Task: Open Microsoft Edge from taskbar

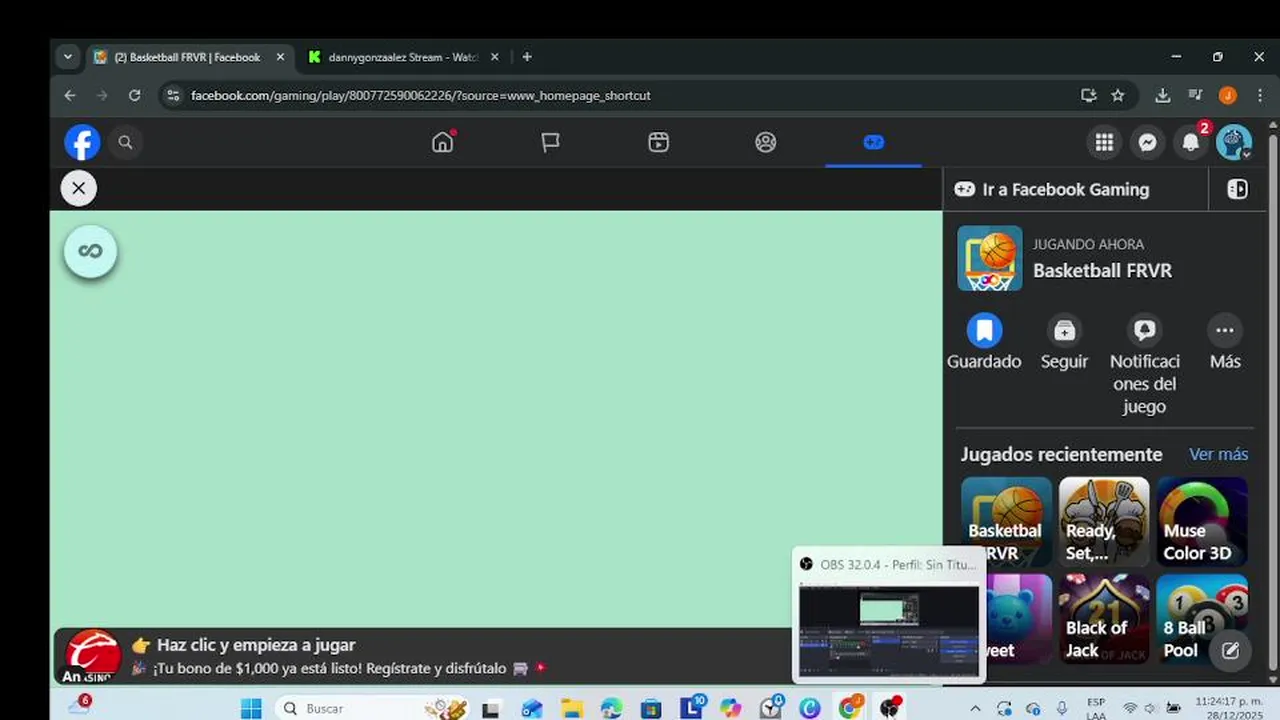Action: tap(612, 708)
